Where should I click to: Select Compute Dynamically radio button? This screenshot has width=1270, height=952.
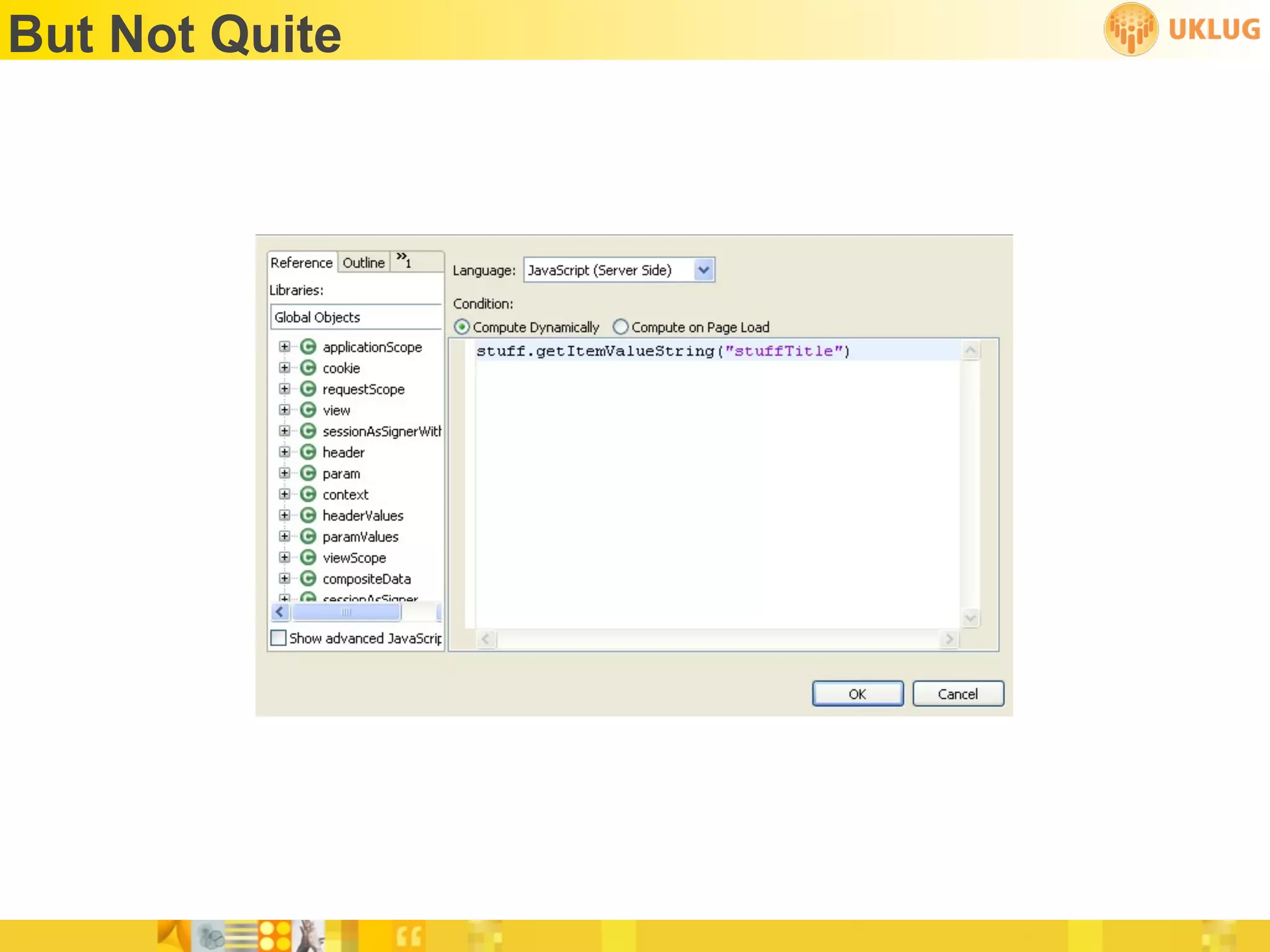(462, 327)
